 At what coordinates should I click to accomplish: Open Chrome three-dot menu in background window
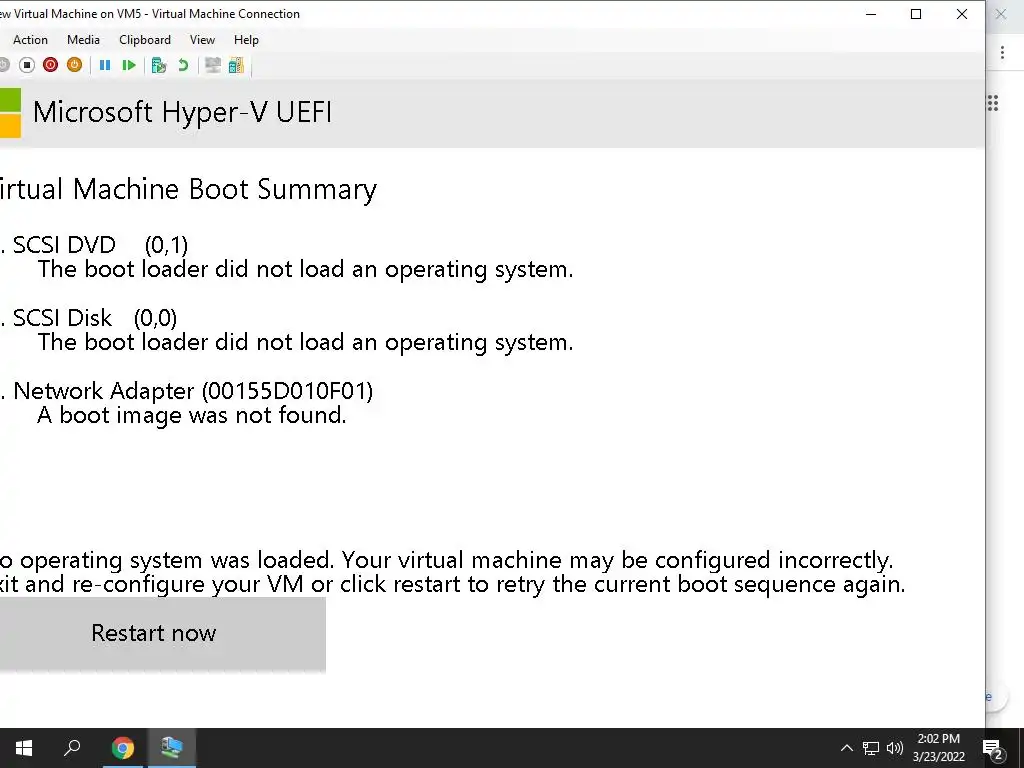[x=1002, y=53]
